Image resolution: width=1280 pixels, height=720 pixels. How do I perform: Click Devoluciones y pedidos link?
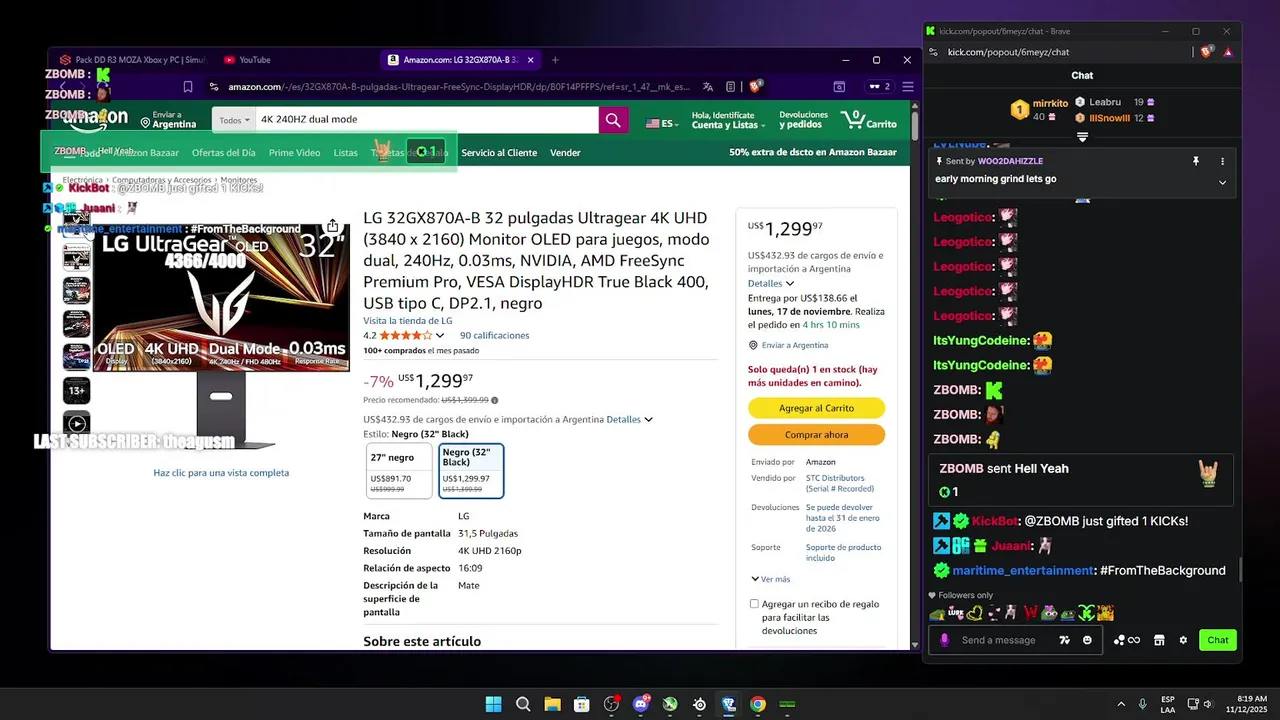coord(803,120)
